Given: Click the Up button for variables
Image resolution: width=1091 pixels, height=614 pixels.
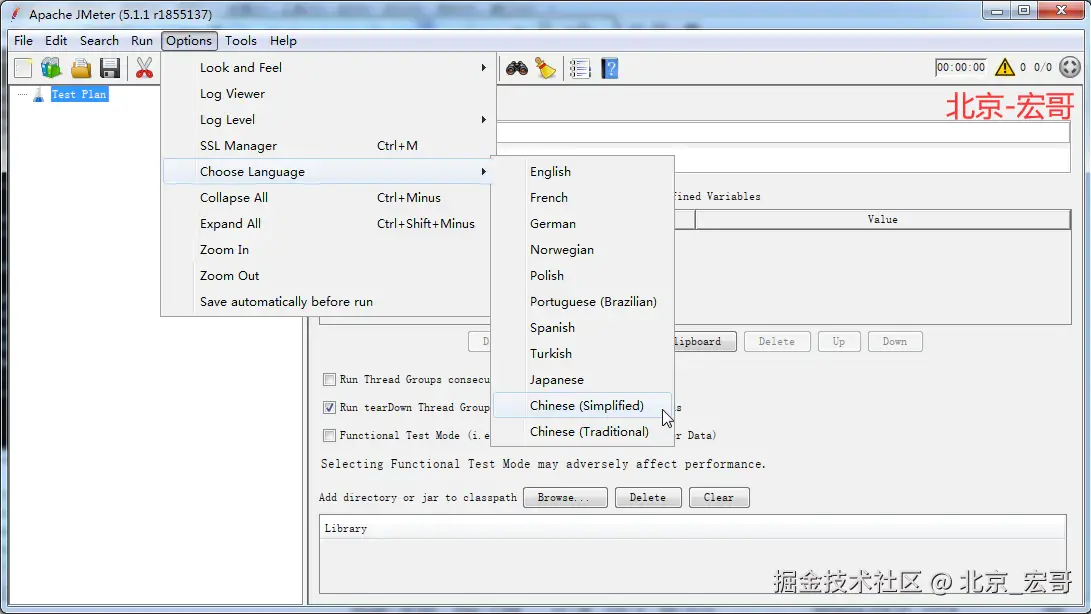Looking at the screenshot, I should pos(839,341).
